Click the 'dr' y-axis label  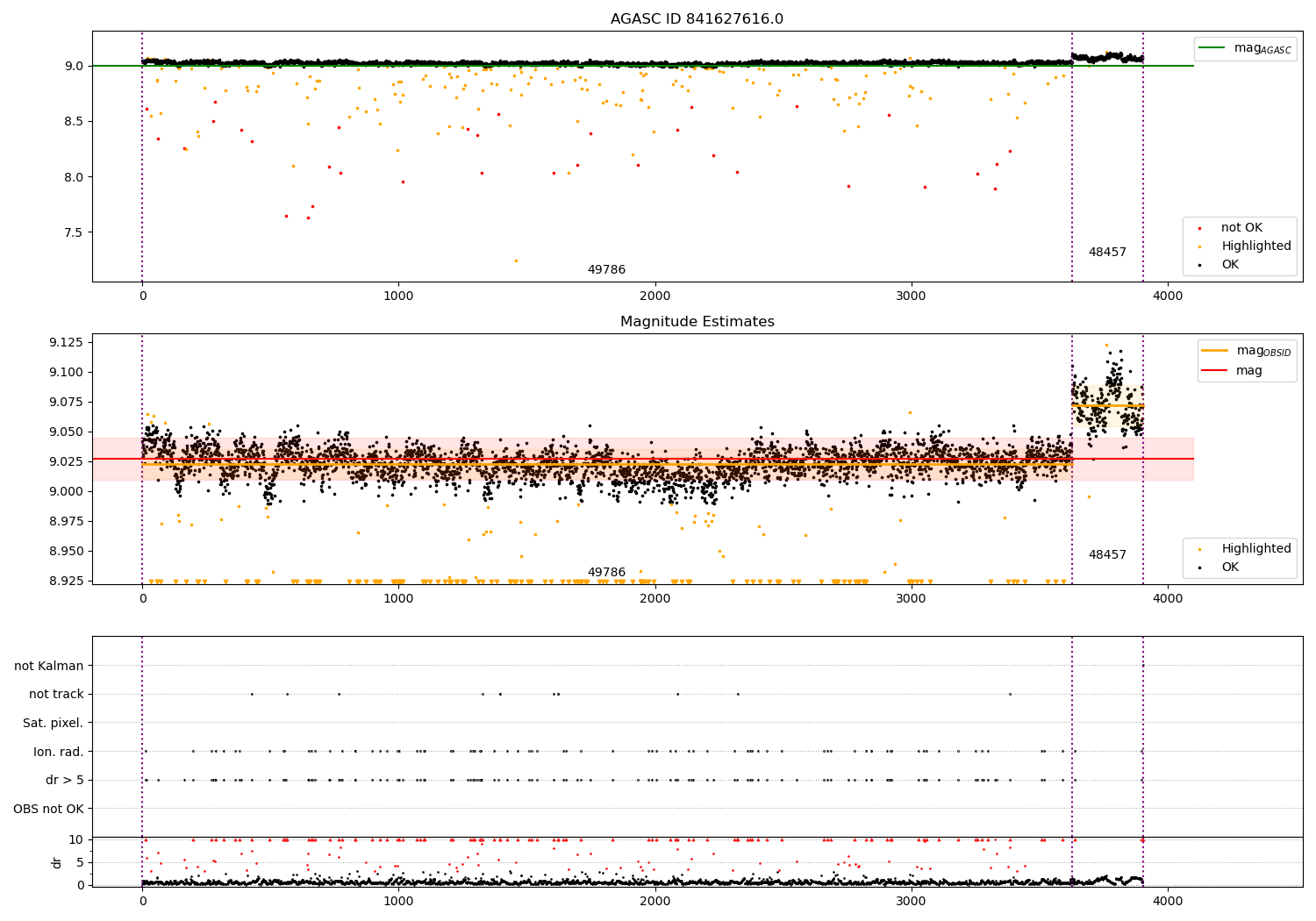click(x=57, y=862)
